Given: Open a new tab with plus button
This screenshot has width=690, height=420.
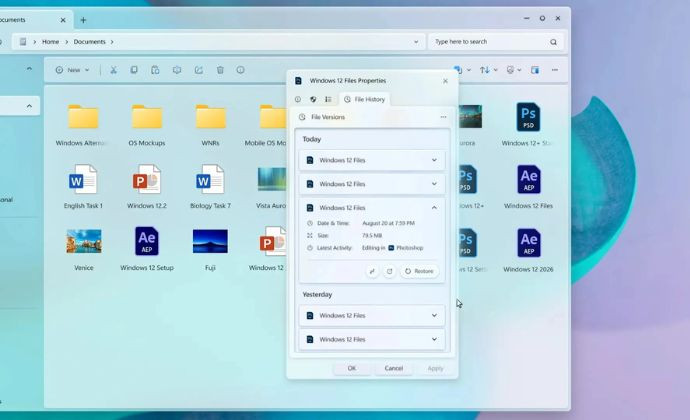Looking at the screenshot, I should click(83, 20).
